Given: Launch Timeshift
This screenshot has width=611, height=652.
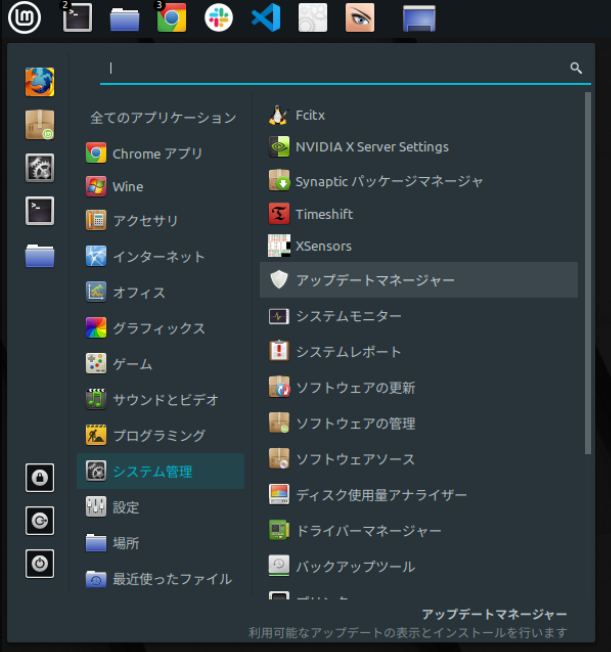Looking at the screenshot, I should 419,214.
